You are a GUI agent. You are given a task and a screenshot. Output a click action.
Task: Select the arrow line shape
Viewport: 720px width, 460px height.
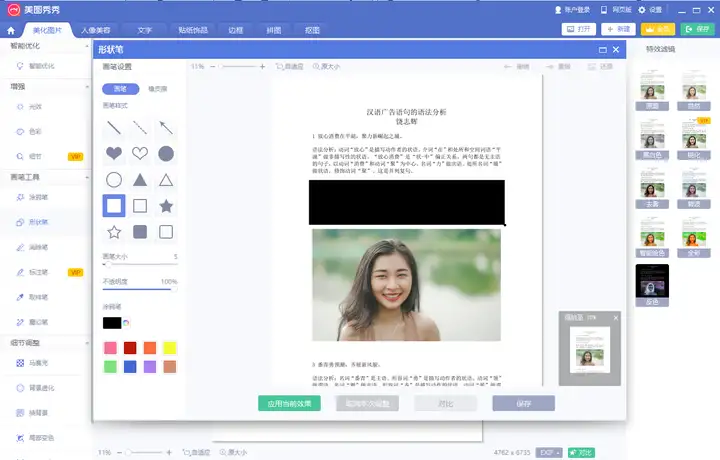[x=166, y=128]
